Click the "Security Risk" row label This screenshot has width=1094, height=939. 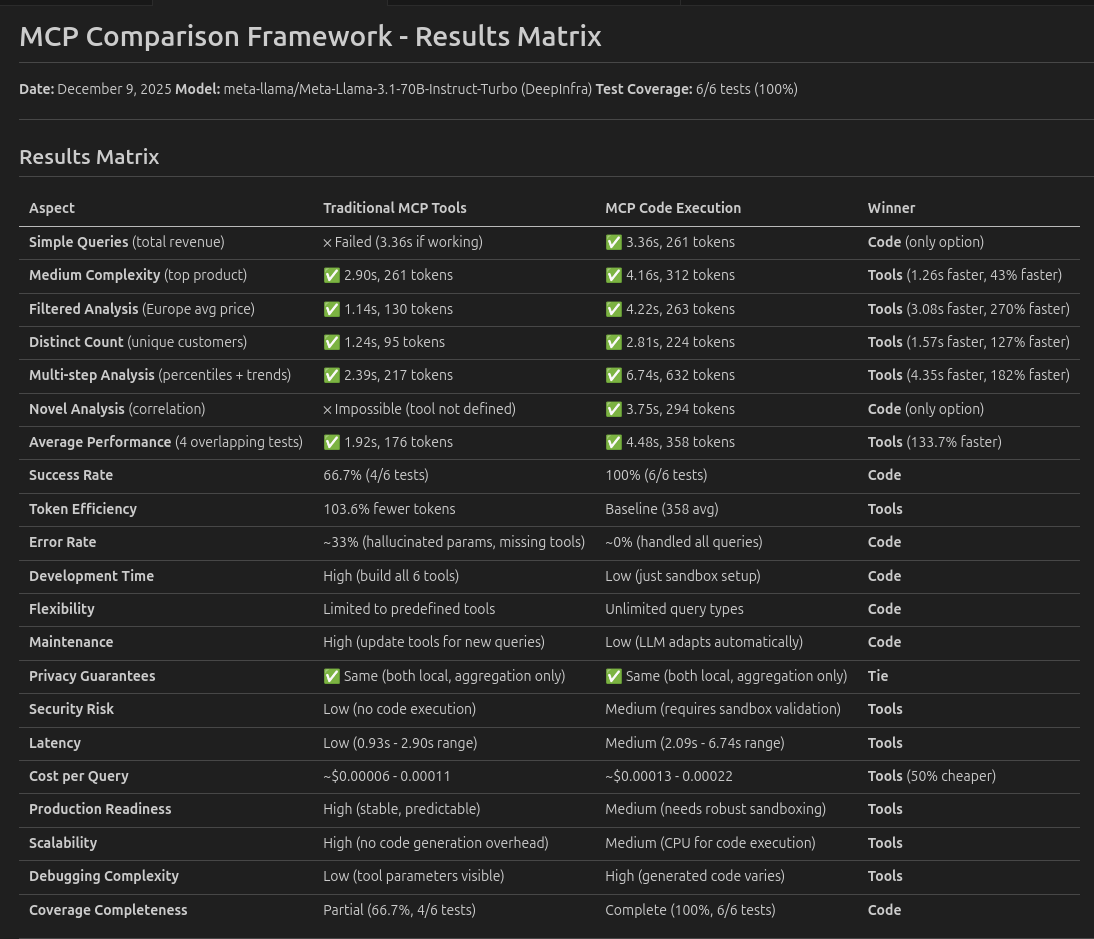pos(71,709)
